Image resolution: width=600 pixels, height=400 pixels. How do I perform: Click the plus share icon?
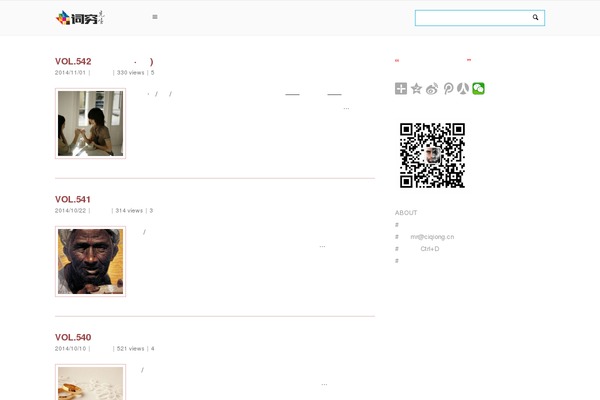click(401, 89)
